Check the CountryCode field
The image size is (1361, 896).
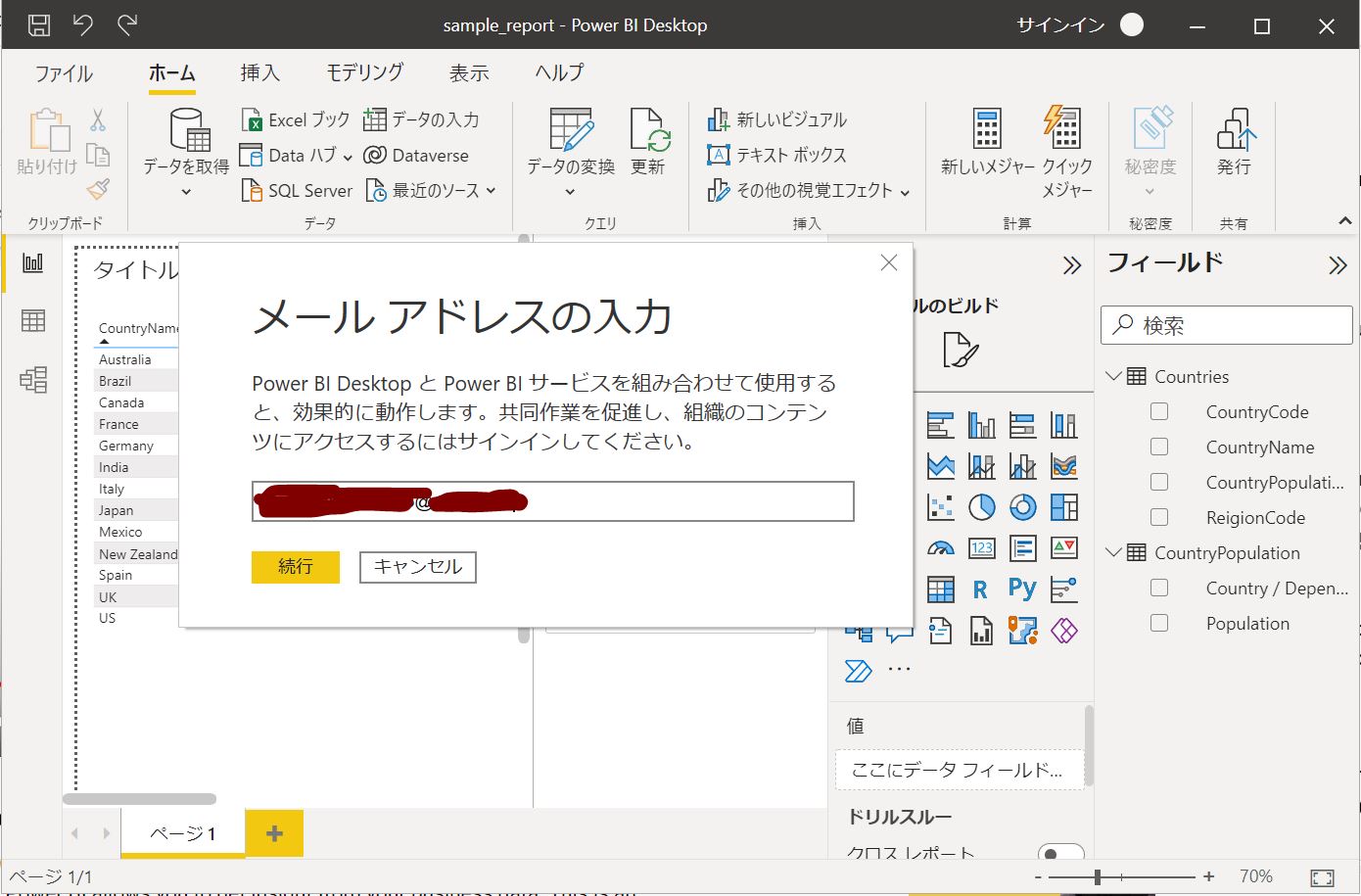[1159, 411]
